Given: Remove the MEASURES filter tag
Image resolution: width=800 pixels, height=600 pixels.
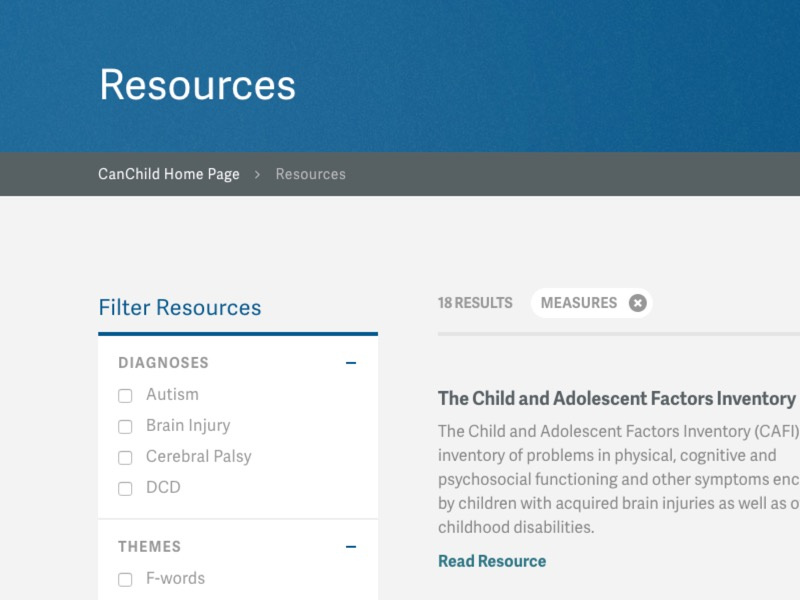Looking at the screenshot, I should (x=638, y=303).
